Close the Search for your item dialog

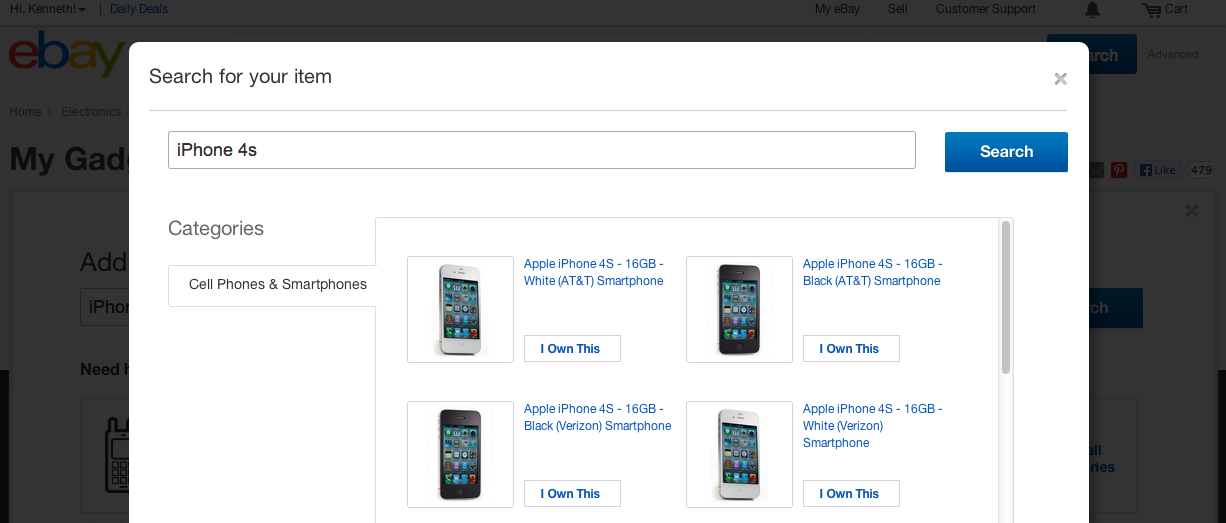pyautogui.click(x=1061, y=78)
